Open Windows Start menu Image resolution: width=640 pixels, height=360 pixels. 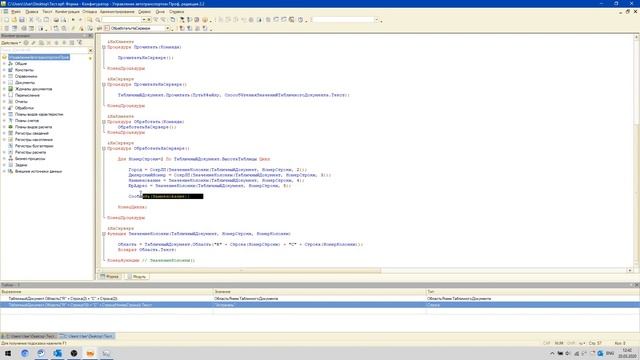coord(8,353)
